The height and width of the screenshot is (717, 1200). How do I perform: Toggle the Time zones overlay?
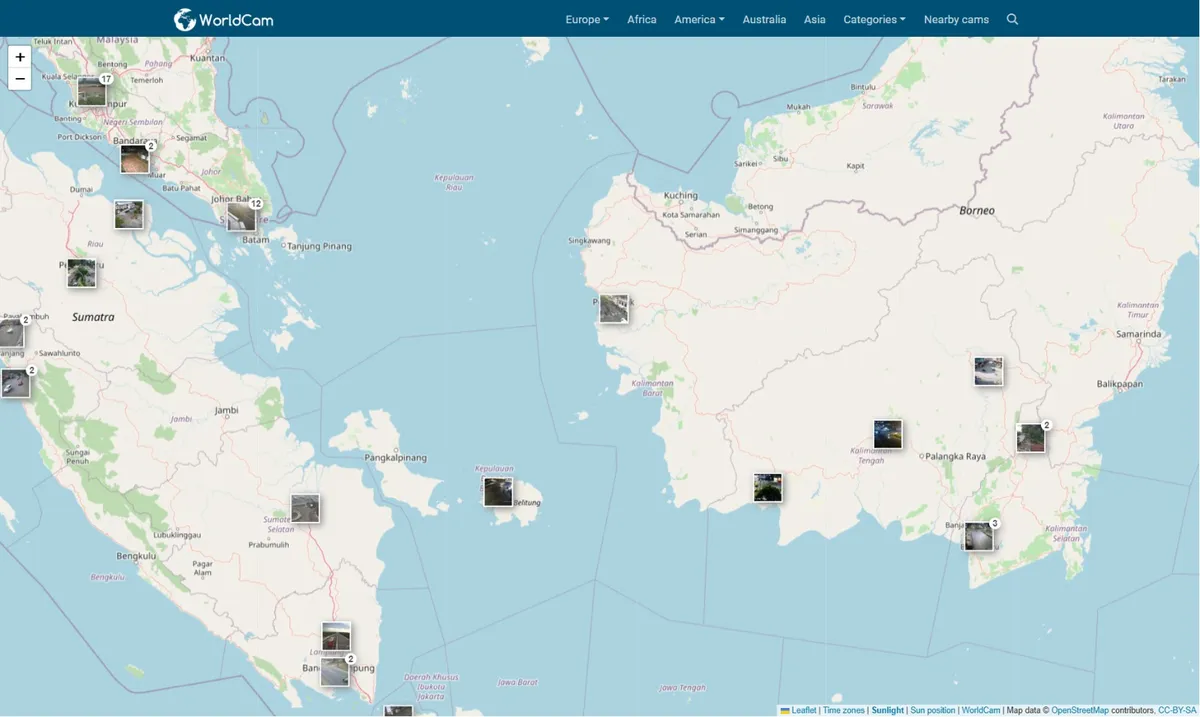tap(844, 710)
